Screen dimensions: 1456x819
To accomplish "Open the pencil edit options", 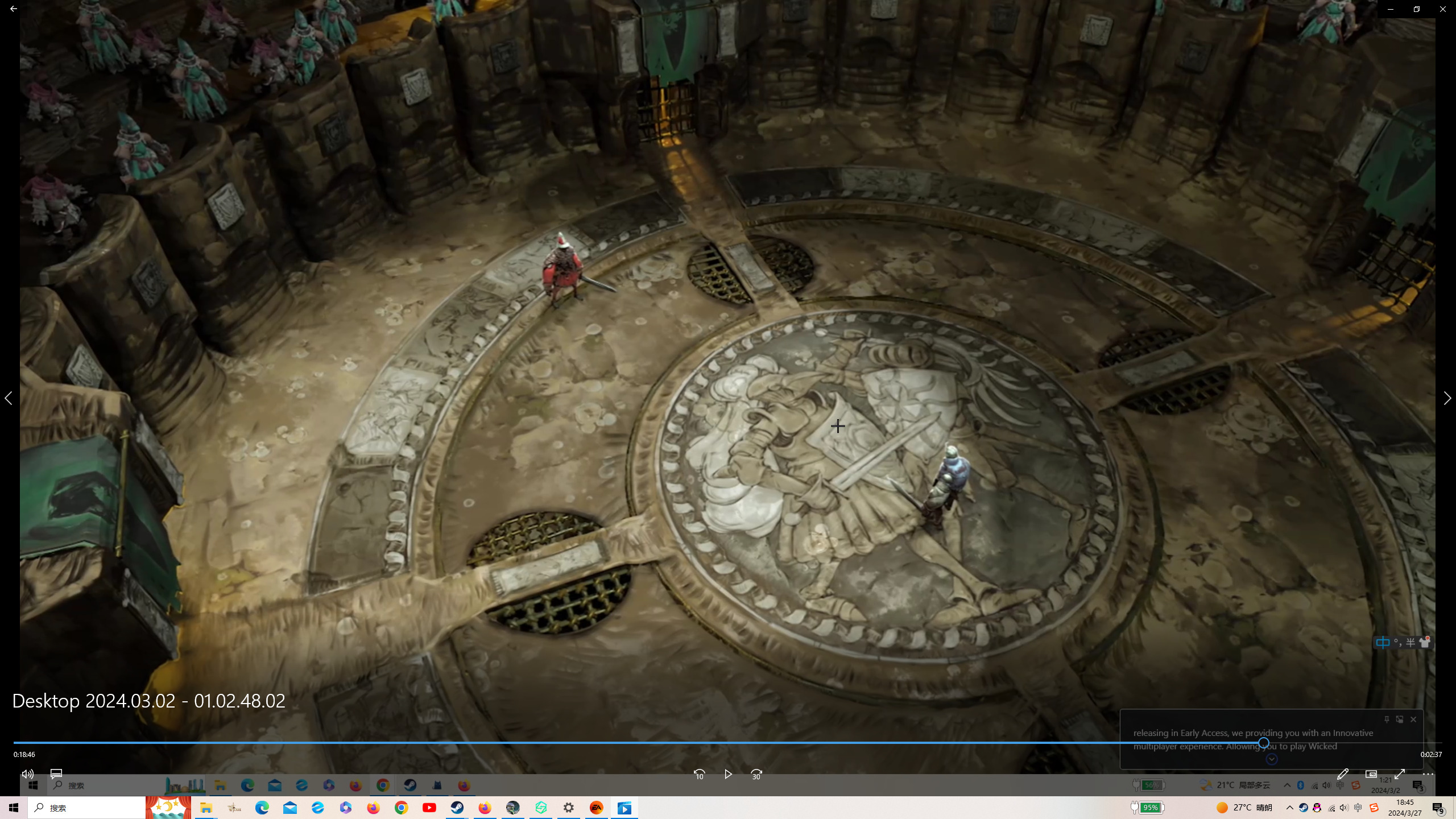I will 1342,774.
